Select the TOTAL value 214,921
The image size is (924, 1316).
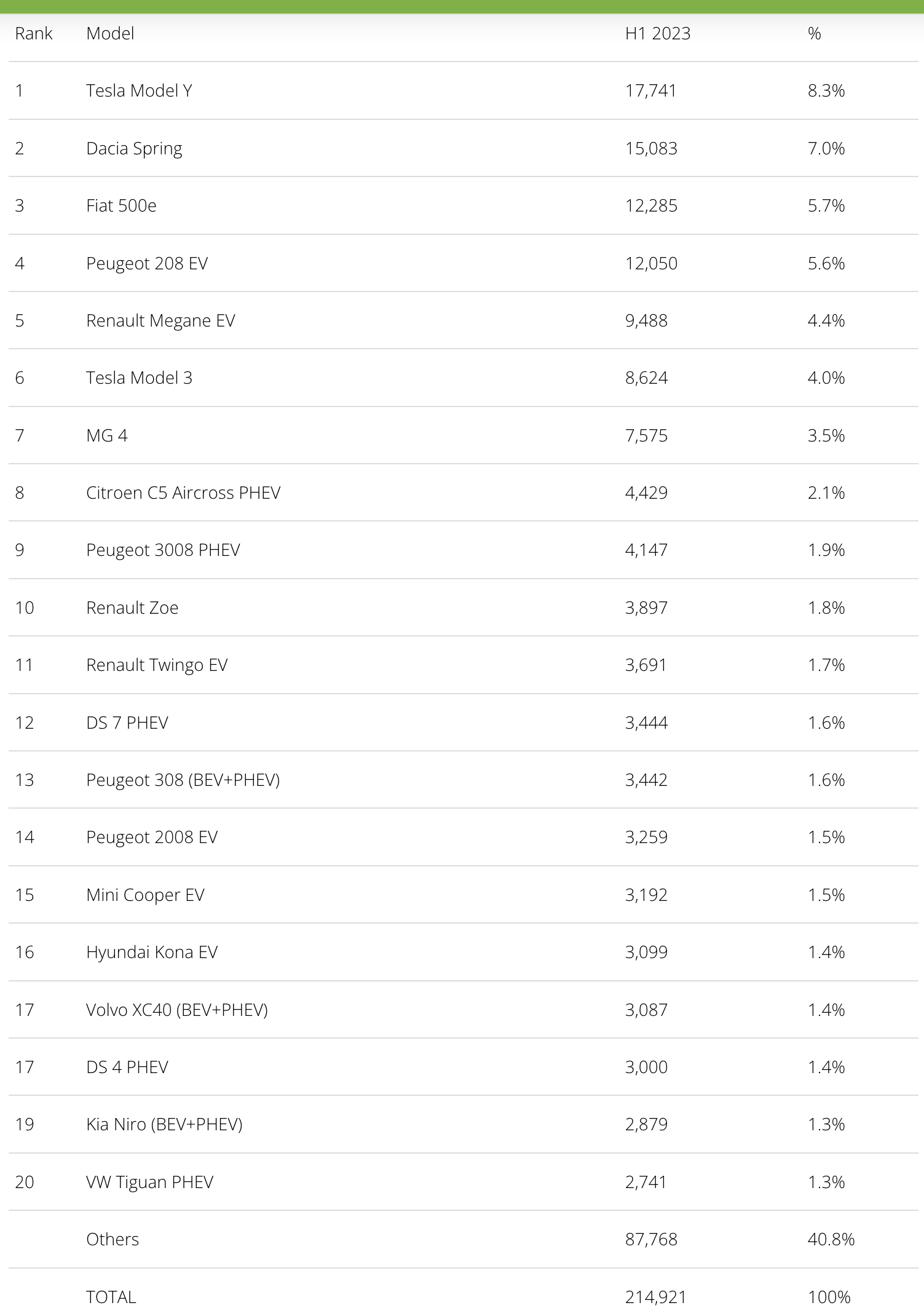pos(655,1298)
